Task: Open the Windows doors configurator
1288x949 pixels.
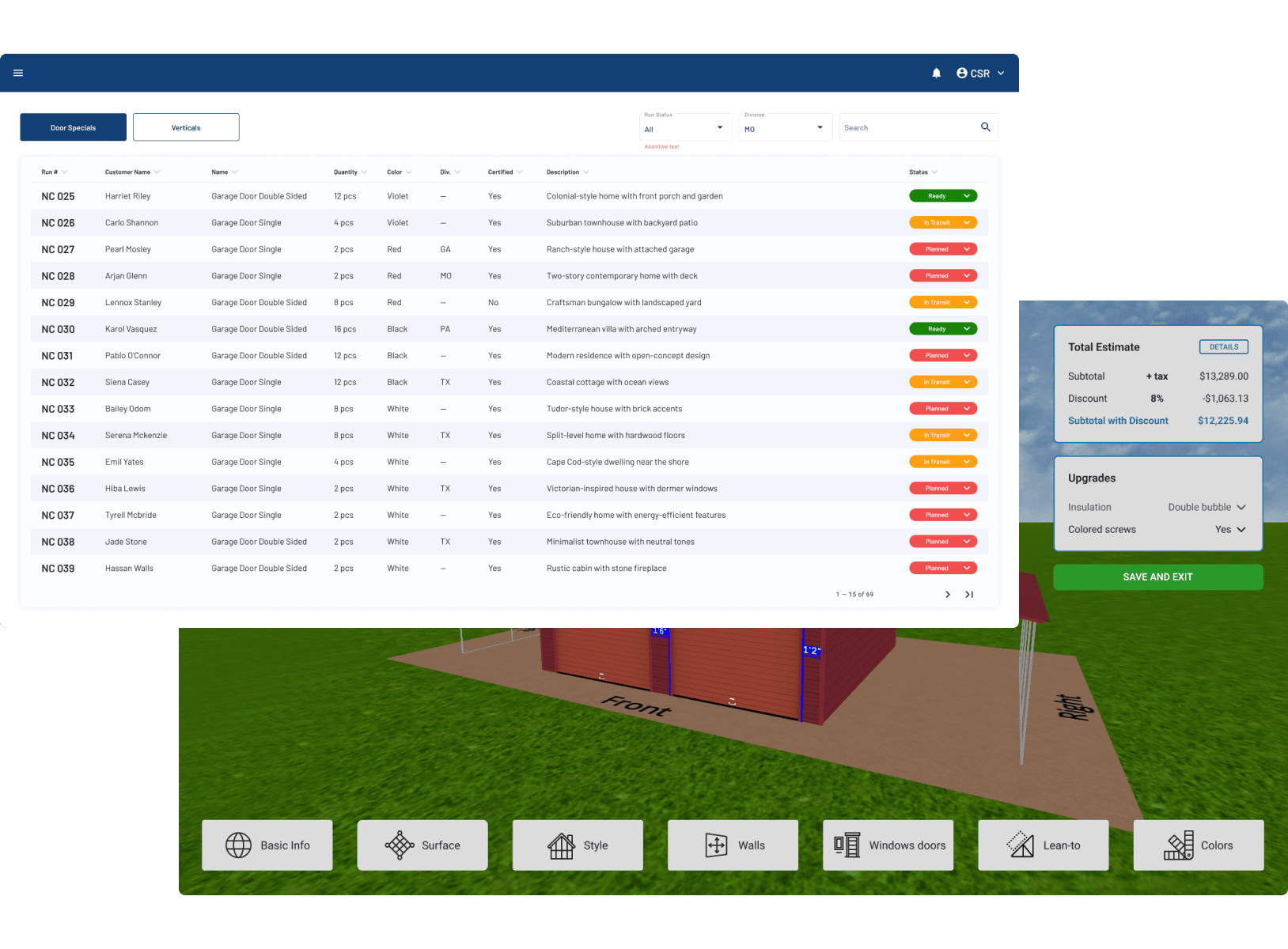Action: pos(888,845)
